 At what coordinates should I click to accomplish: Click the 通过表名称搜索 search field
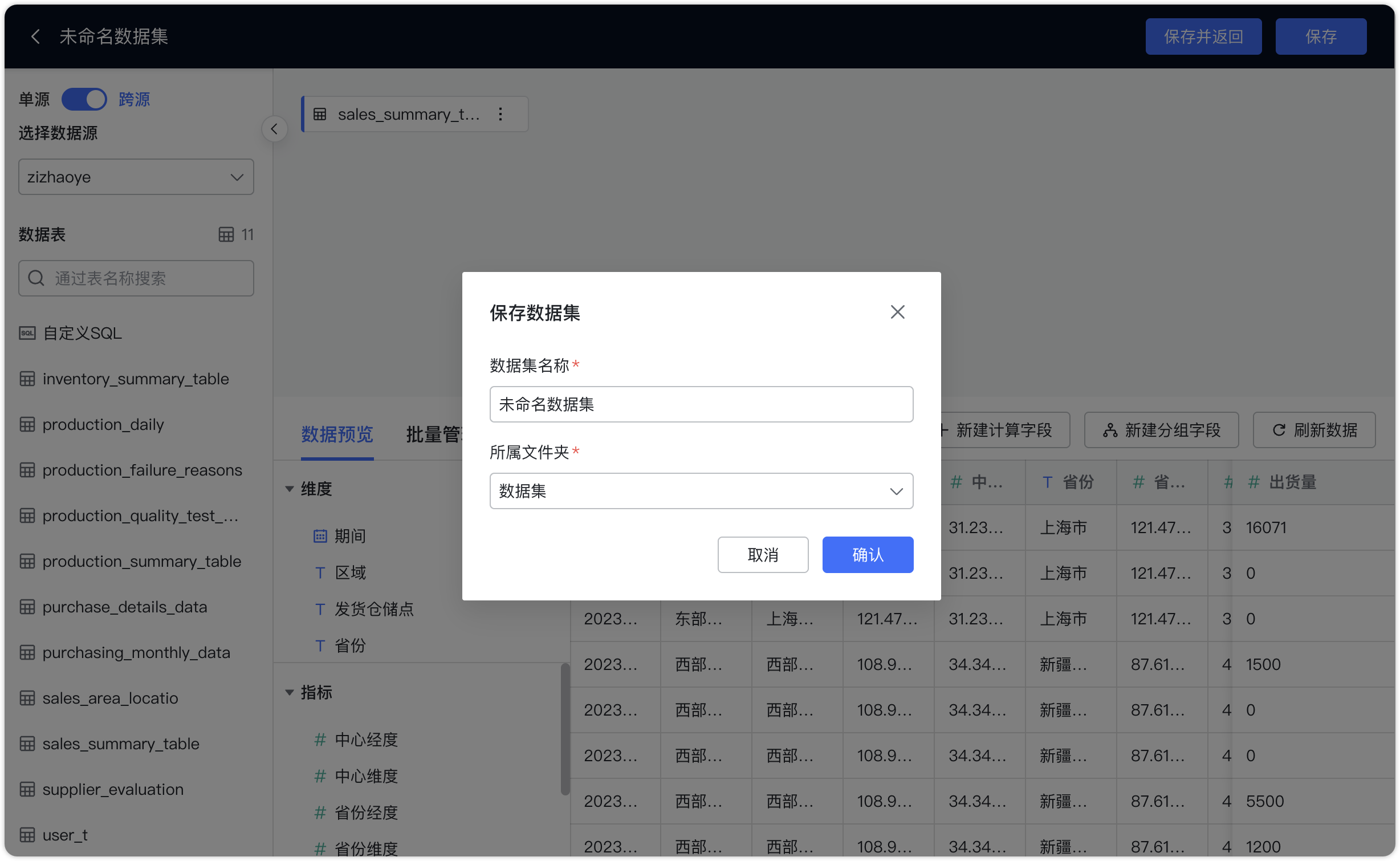(136, 278)
